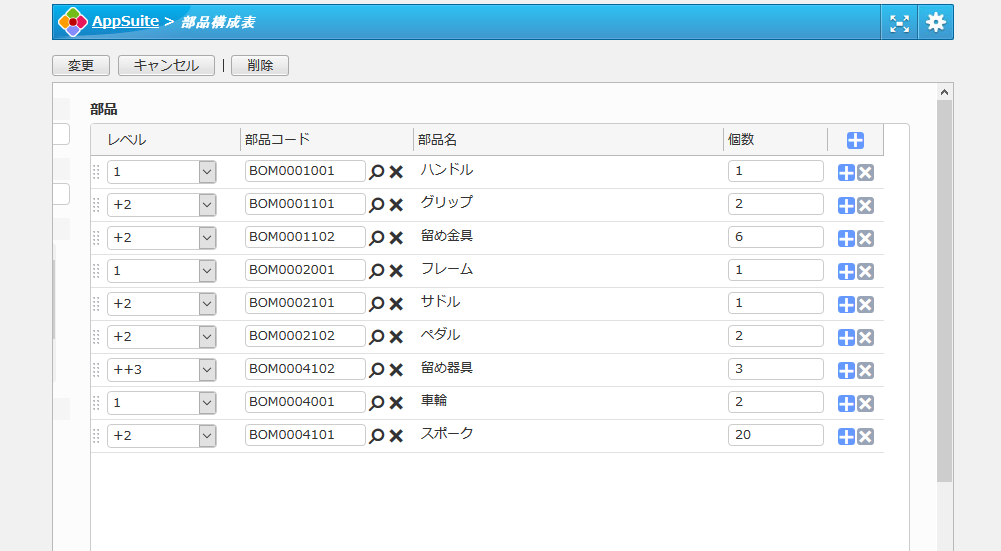Expand the ++3 level dropdown
Image resolution: width=1001 pixels, height=551 pixels.
pos(208,370)
